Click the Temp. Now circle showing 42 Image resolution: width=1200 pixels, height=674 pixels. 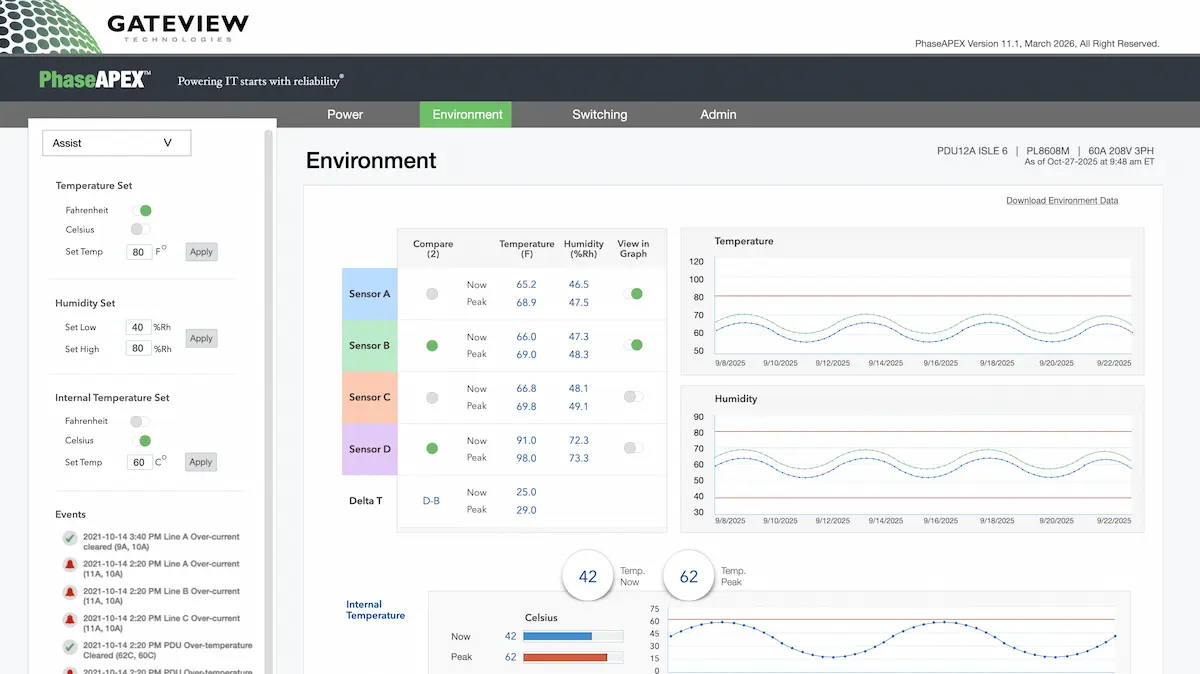[588, 576]
